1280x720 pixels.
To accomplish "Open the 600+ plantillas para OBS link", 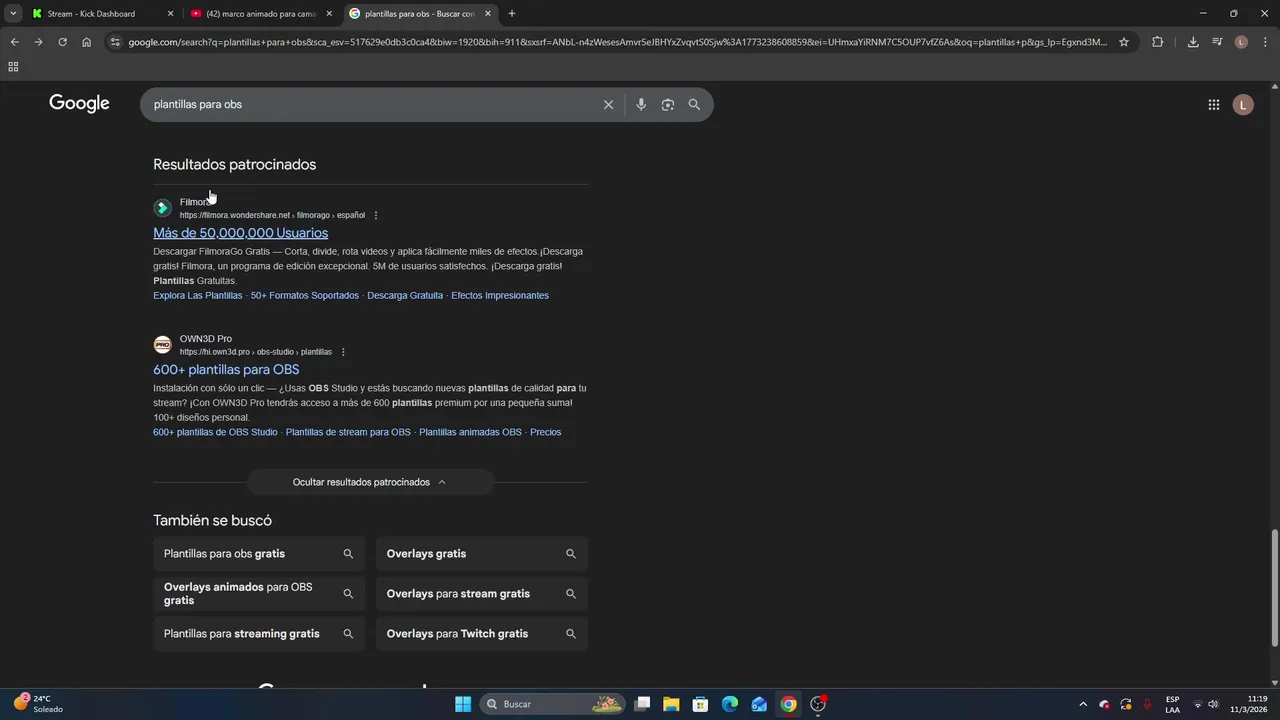I will tap(226, 370).
